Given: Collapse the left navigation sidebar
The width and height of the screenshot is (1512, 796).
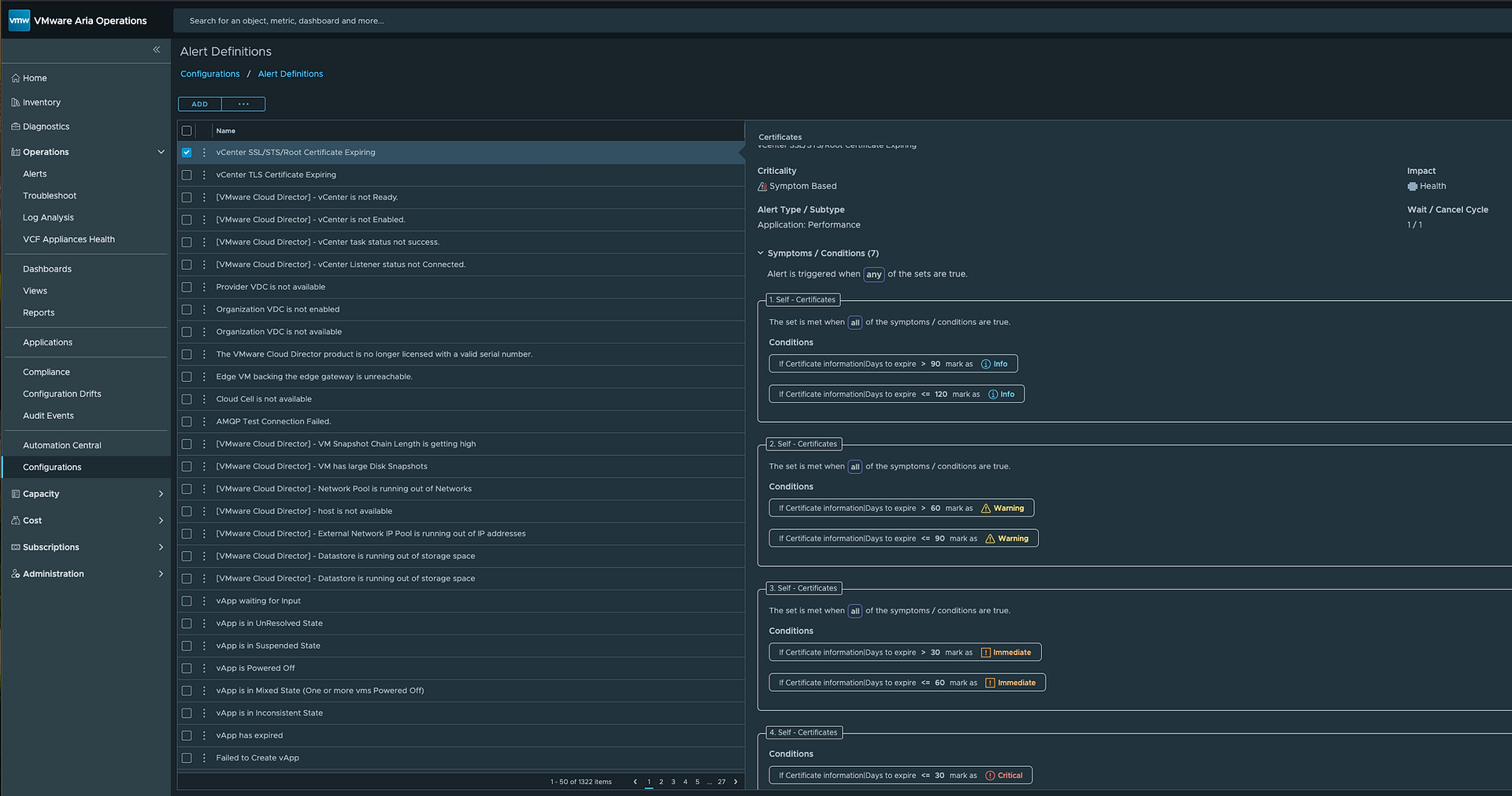Looking at the screenshot, I should 156,50.
